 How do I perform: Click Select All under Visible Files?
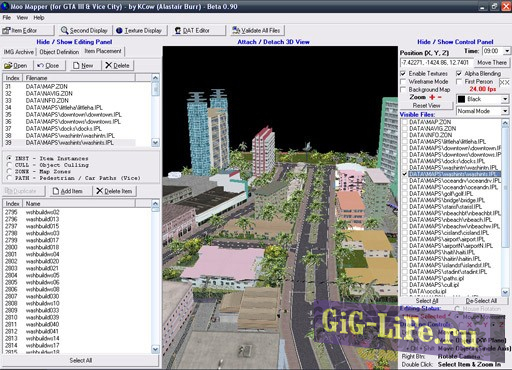pos(427,301)
